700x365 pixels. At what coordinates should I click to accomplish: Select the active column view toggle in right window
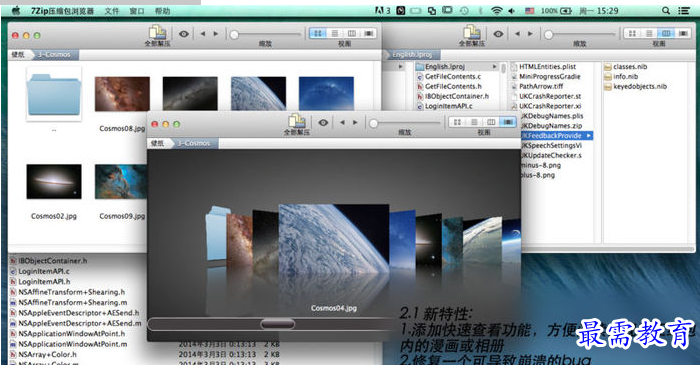point(666,33)
